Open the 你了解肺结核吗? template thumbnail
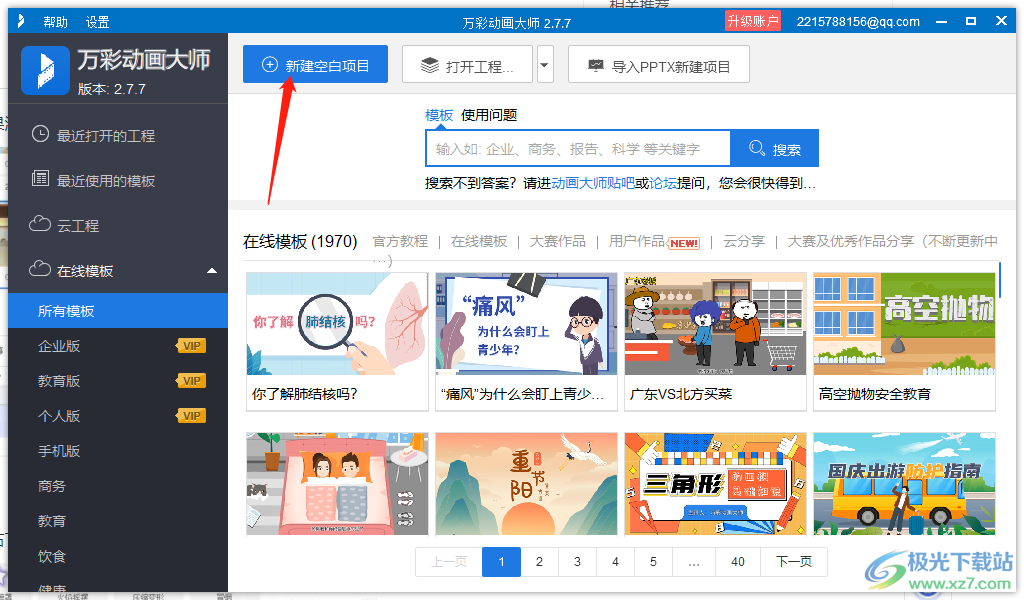The image size is (1024, 600). click(337, 324)
